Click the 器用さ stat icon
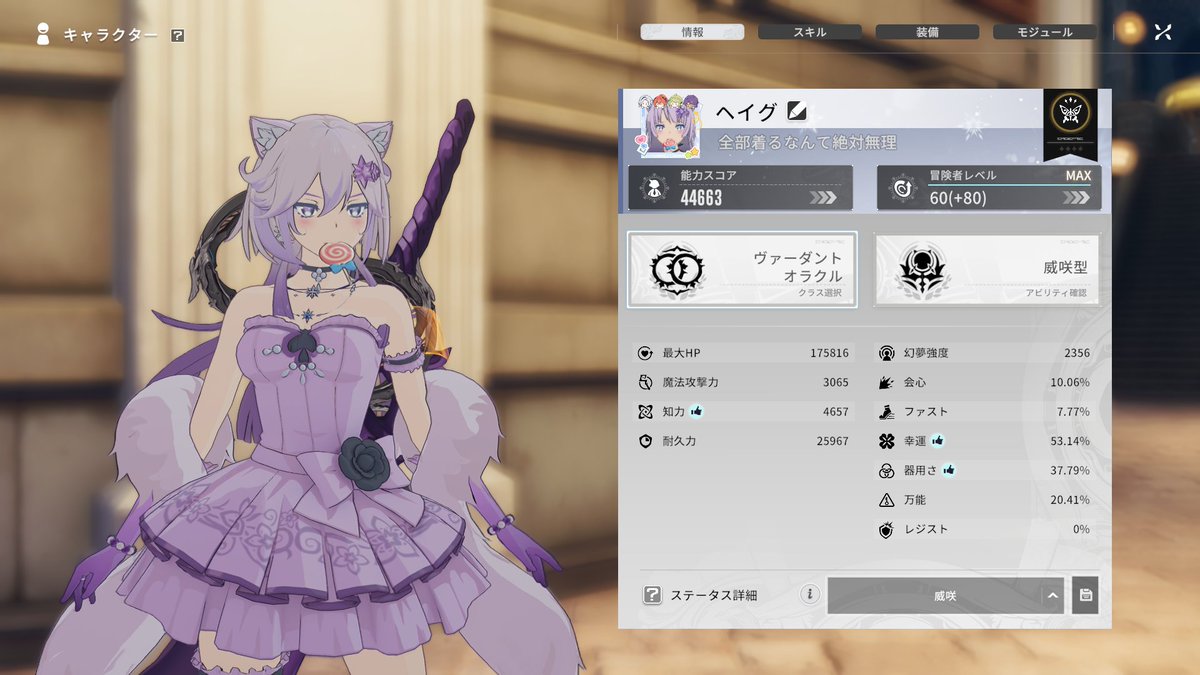This screenshot has width=1200, height=675. coord(886,470)
